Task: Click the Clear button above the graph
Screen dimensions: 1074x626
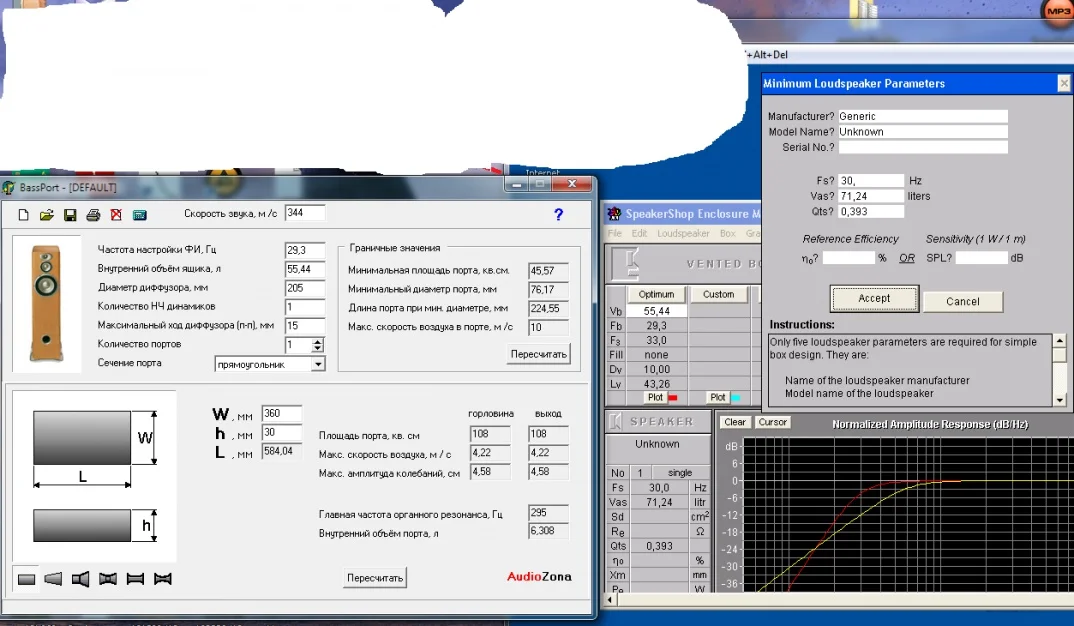Action: (x=734, y=422)
